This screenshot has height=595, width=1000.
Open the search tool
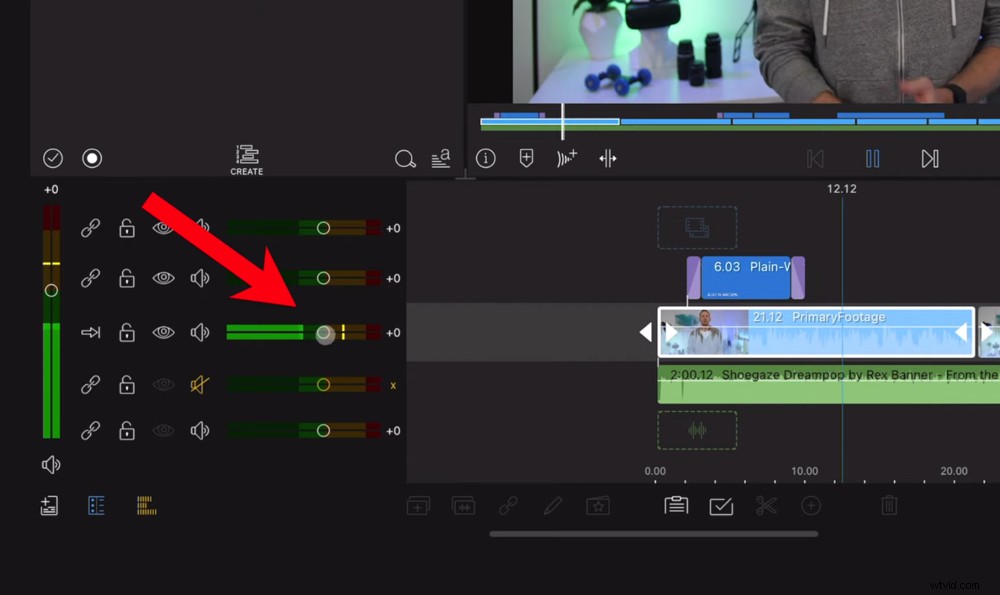(x=405, y=158)
